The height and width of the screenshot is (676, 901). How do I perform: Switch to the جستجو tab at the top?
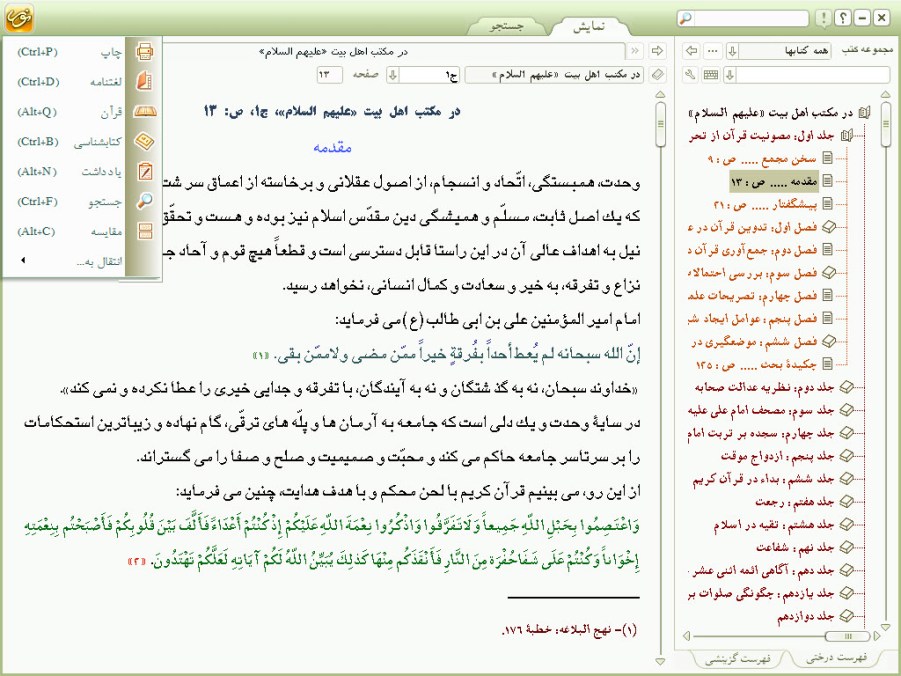507,26
